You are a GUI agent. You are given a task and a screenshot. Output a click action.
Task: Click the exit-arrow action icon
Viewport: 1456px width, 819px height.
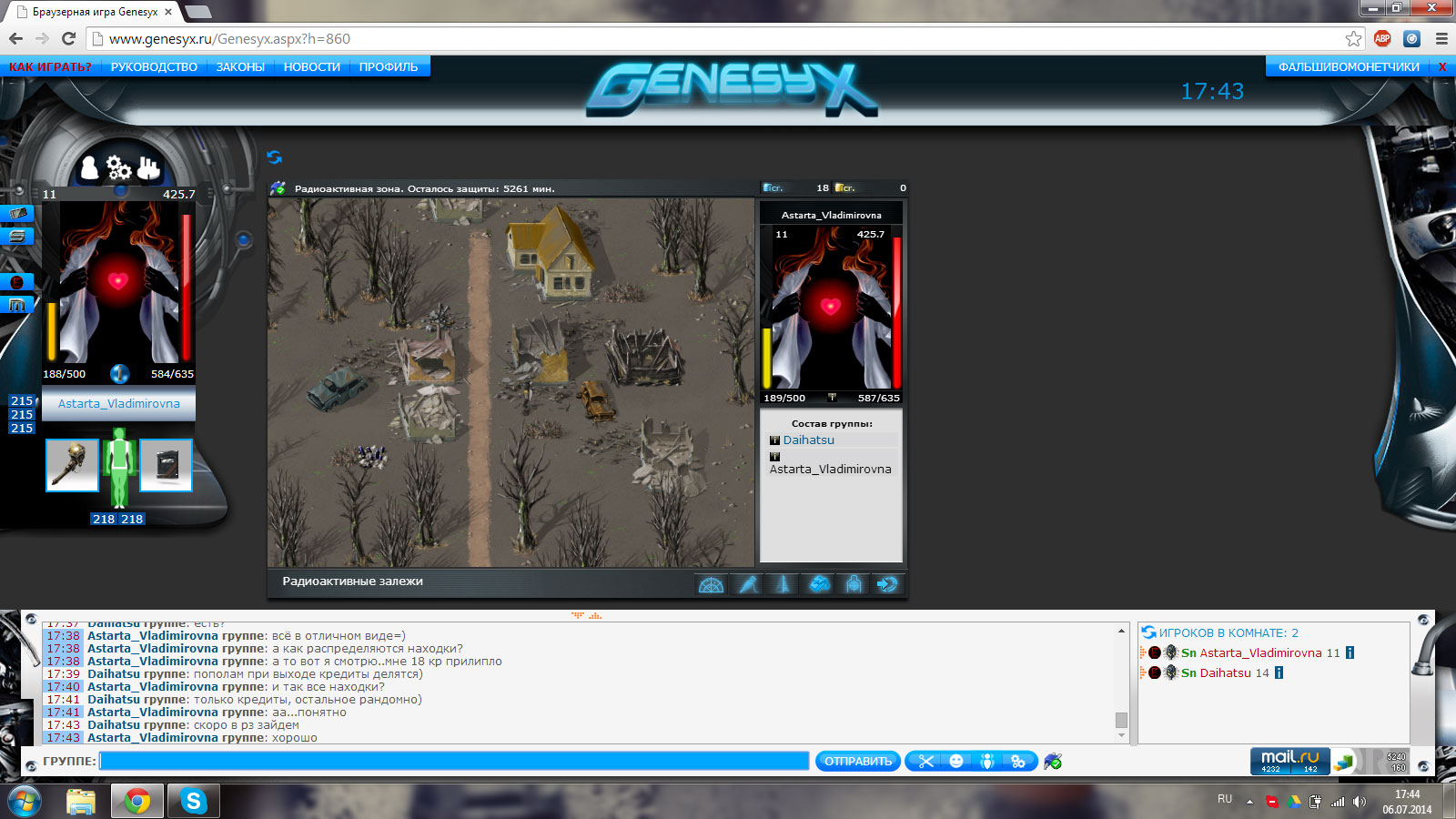(x=887, y=584)
